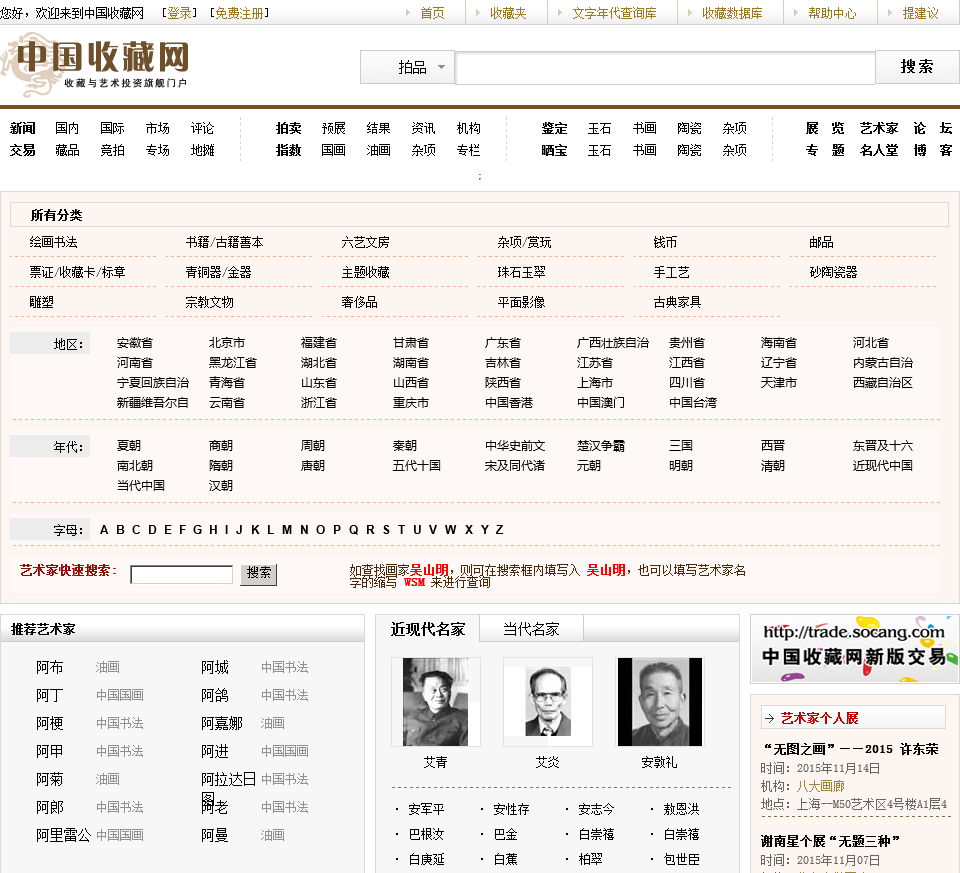
Task: Select letter M in 字母 index
Action: (x=287, y=530)
